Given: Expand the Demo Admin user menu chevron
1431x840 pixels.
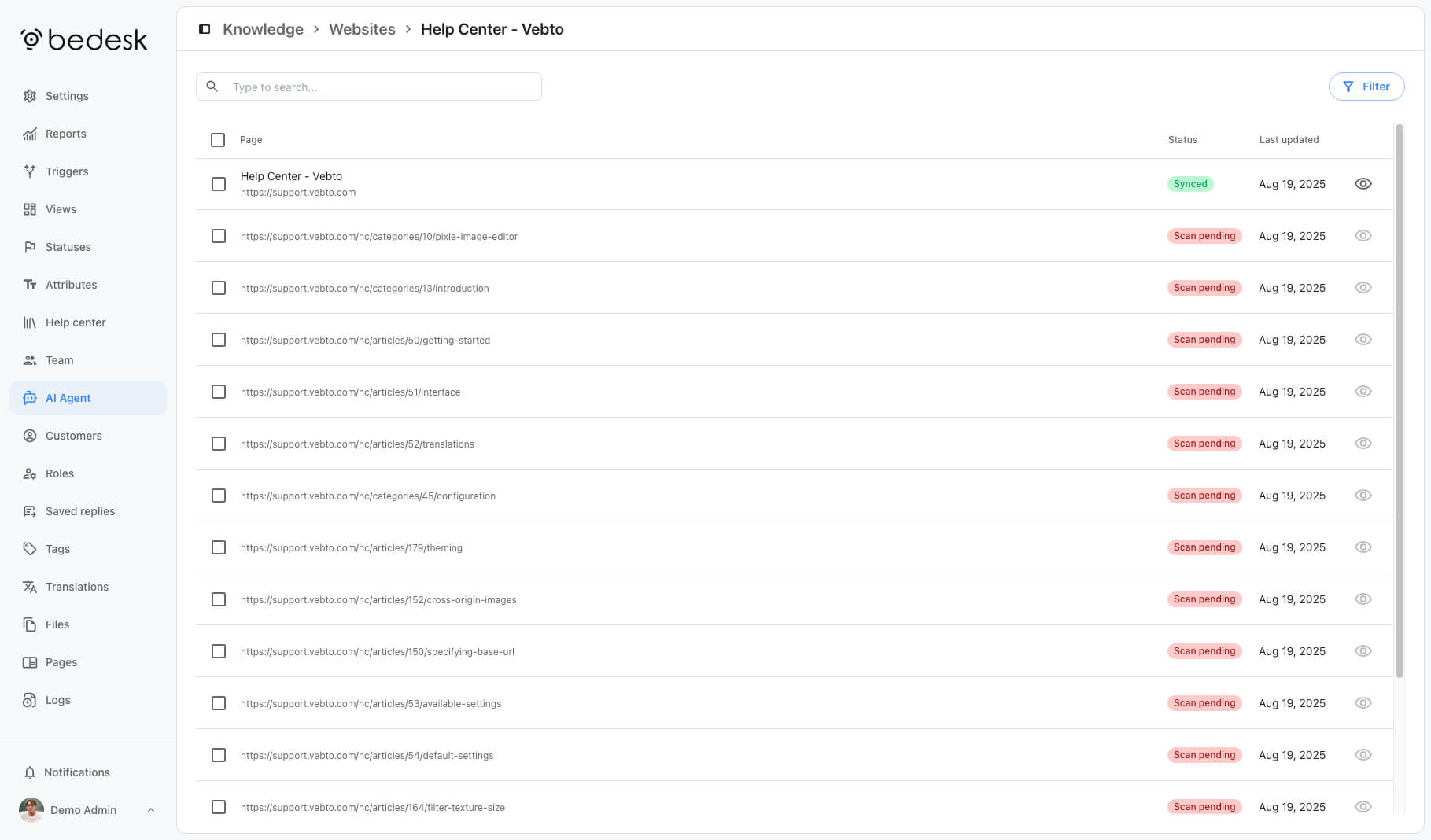Looking at the screenshot, I should [x=151, y=810].
